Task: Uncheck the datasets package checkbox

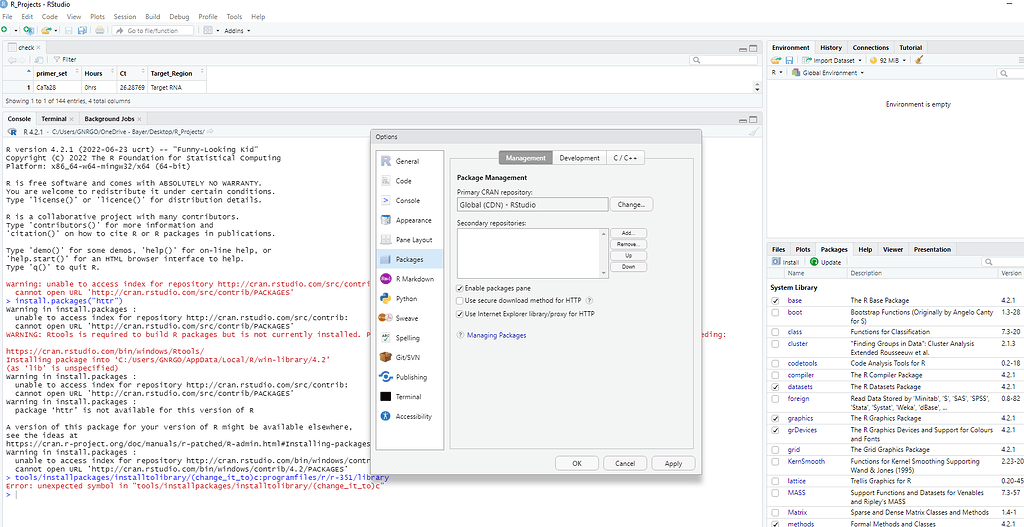Action: tap(775, 387)
